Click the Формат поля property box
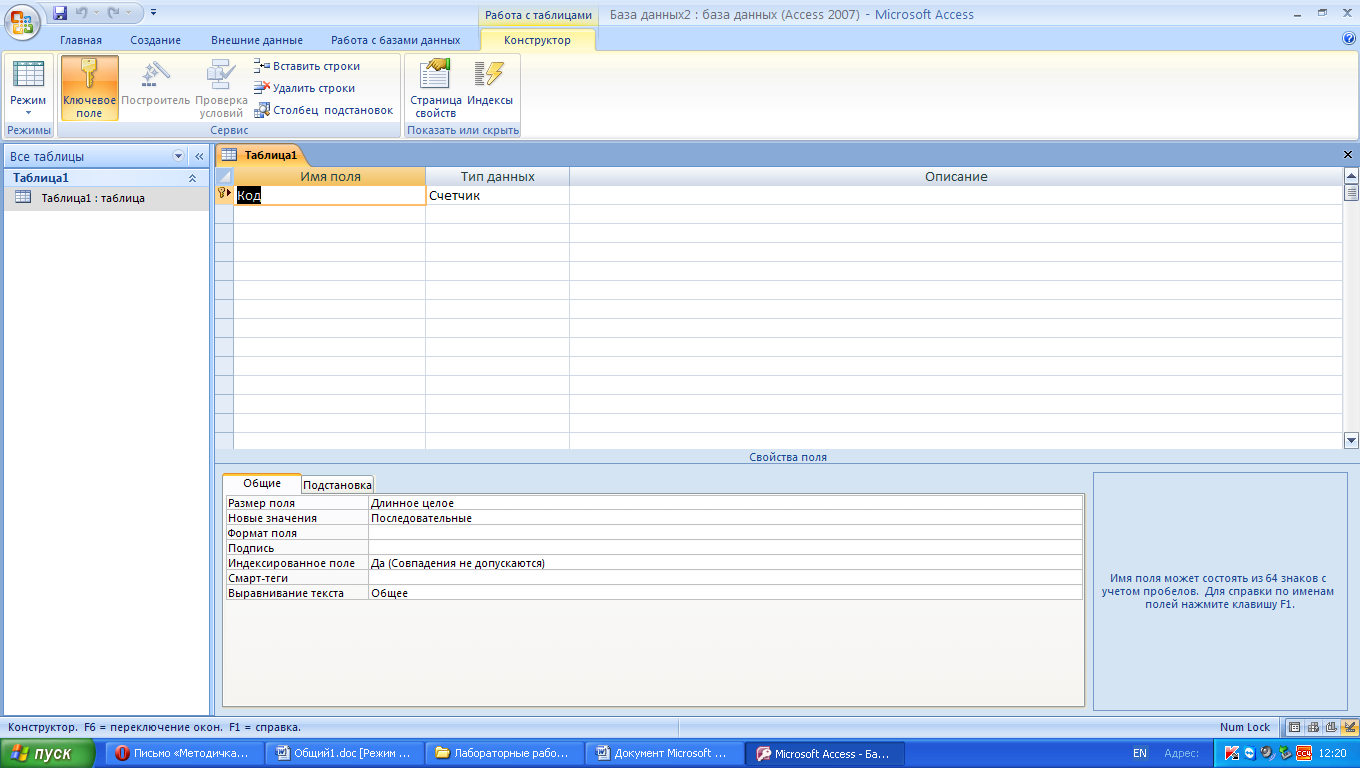 pos(725,533)
